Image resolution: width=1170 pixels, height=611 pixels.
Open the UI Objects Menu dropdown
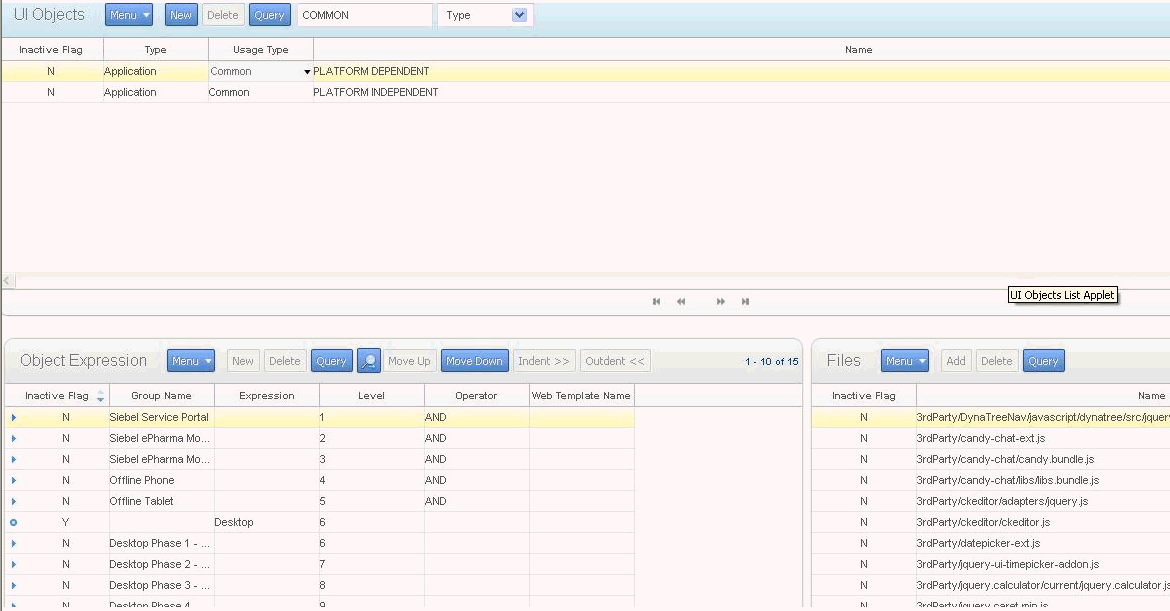pos(129,15)
